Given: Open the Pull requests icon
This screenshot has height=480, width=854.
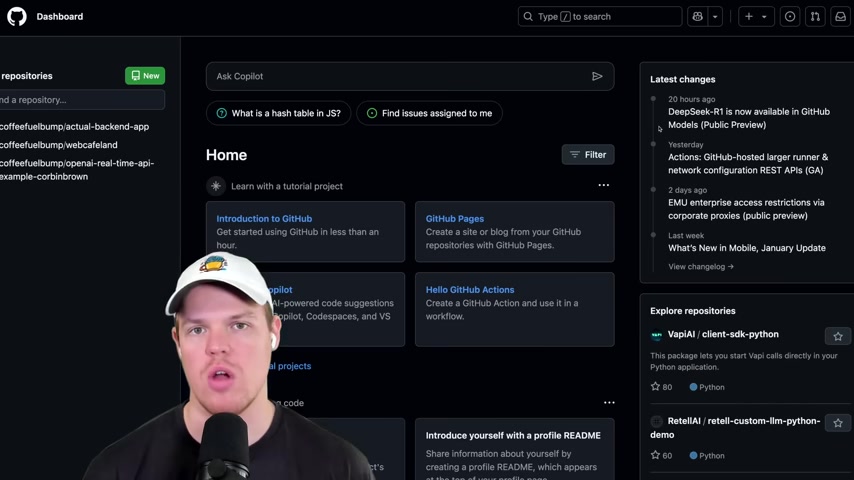Looking at the screenshot, I should click(815, 16).
